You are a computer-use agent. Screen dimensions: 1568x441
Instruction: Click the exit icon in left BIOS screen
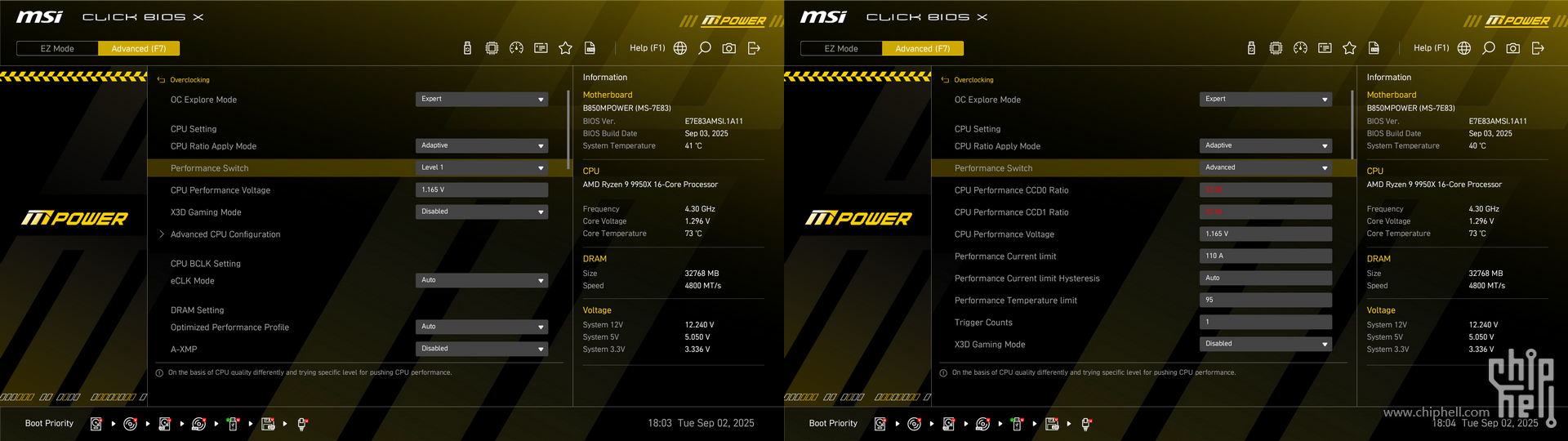754,48
